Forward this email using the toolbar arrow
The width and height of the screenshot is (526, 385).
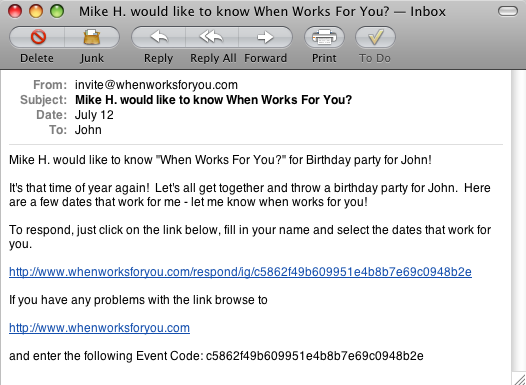click(265, 37)
